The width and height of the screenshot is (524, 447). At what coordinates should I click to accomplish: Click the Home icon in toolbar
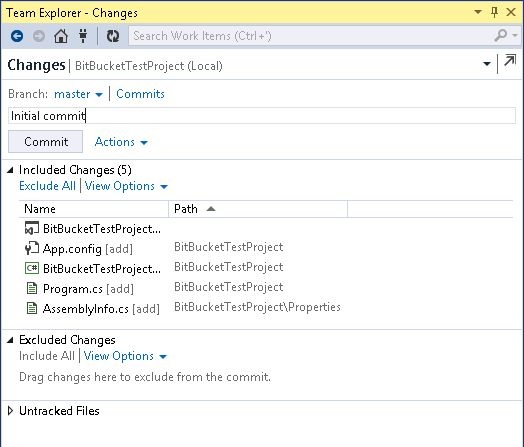(61, 36)
